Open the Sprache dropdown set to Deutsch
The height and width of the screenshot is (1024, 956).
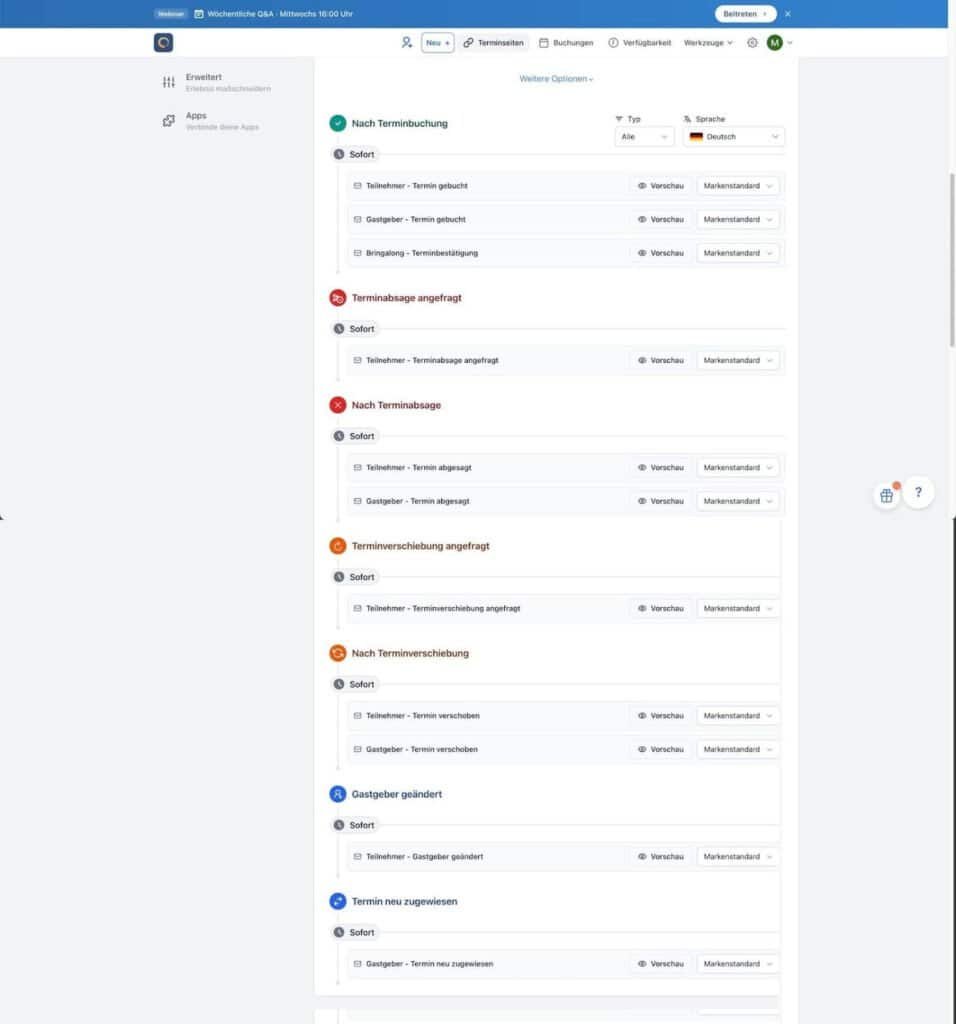coord(733,136)
